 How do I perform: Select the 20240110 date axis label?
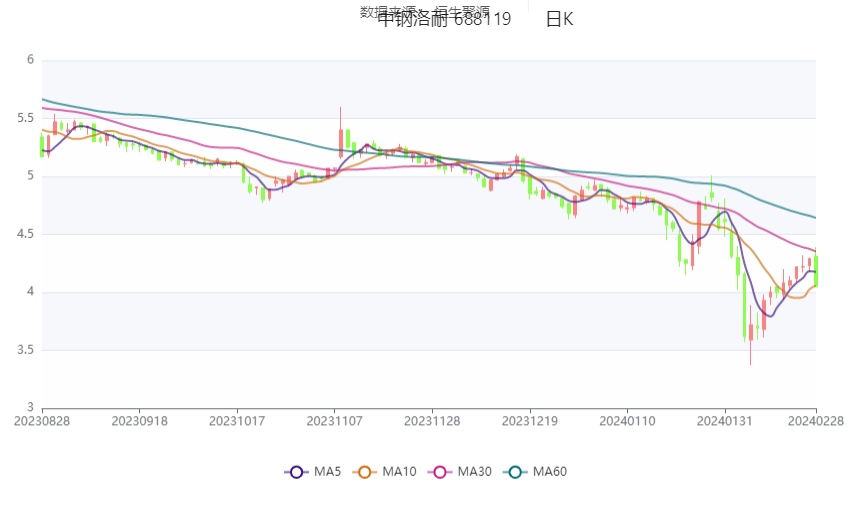pos(627,421)
